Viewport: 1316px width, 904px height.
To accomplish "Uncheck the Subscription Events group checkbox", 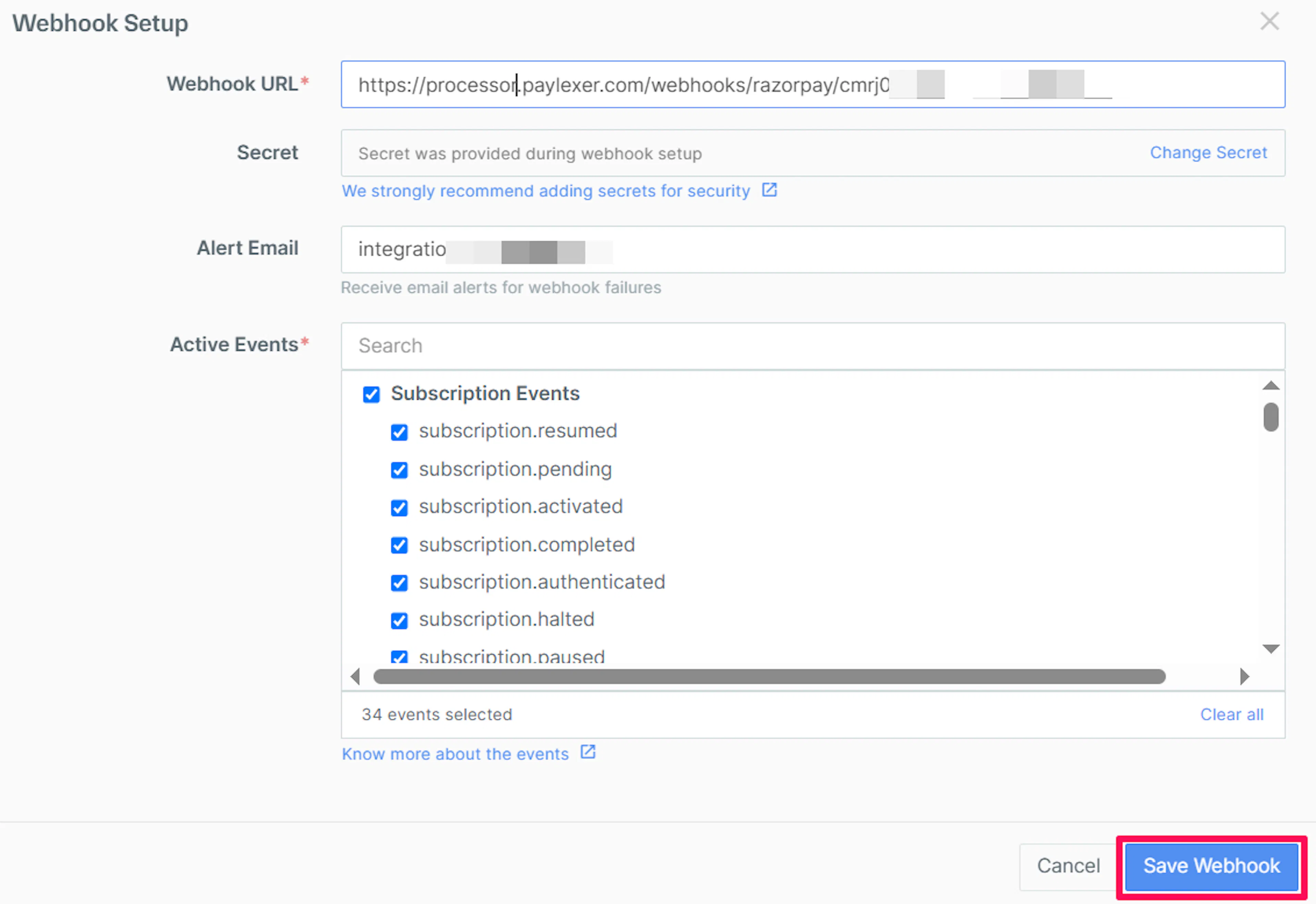I will pyautogui.click(x=371, y=394).
